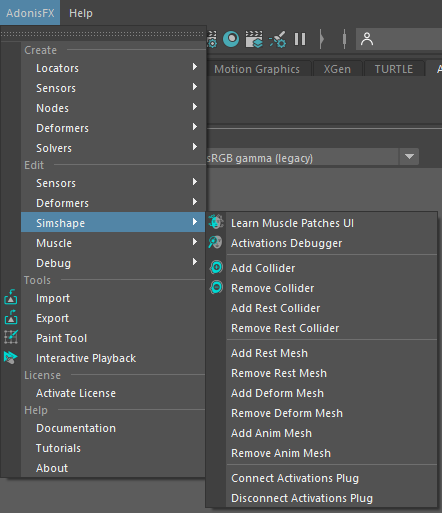Expand the Create Sensors submenu
The image size is (442, 513).
(x=113, y=88)
